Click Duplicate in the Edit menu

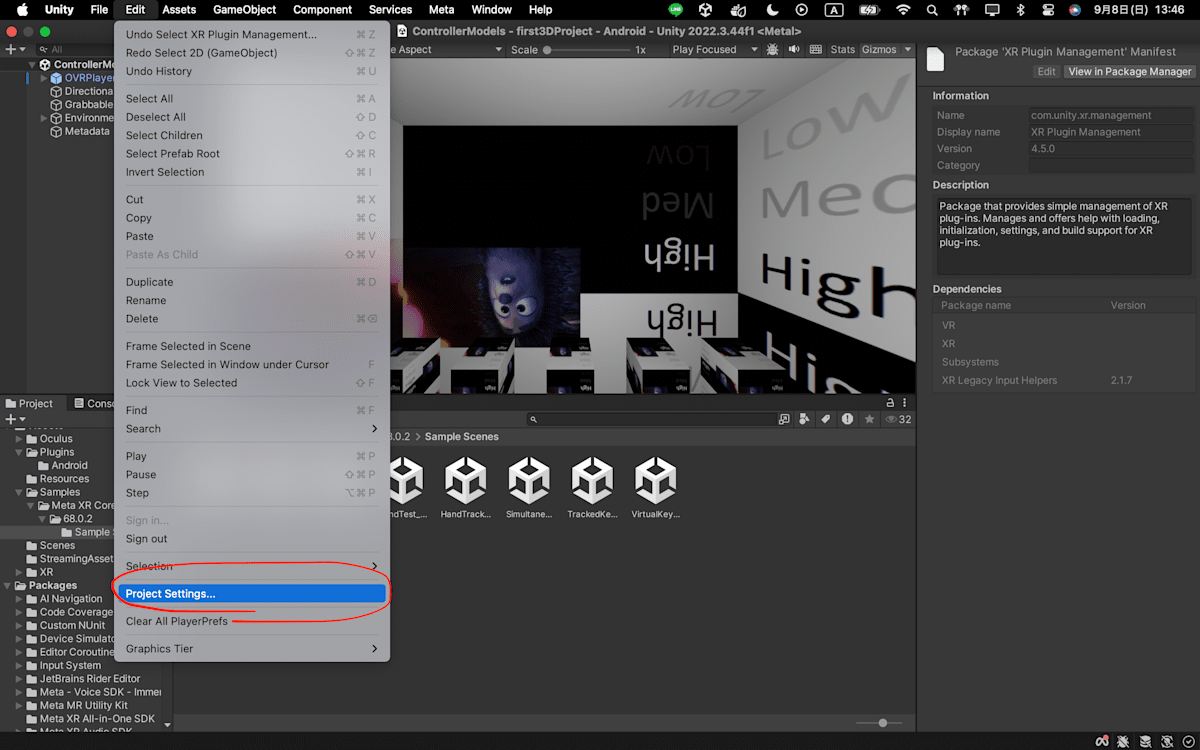coord(251,282)
